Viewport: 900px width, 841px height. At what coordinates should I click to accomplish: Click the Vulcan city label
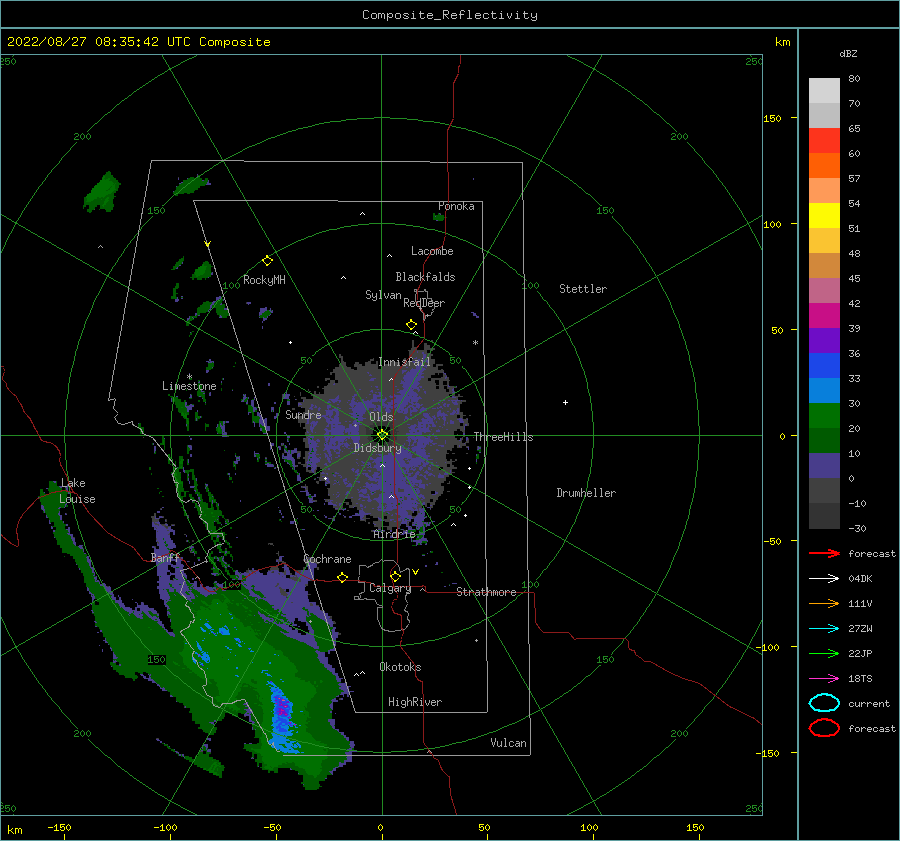[509, 743]
